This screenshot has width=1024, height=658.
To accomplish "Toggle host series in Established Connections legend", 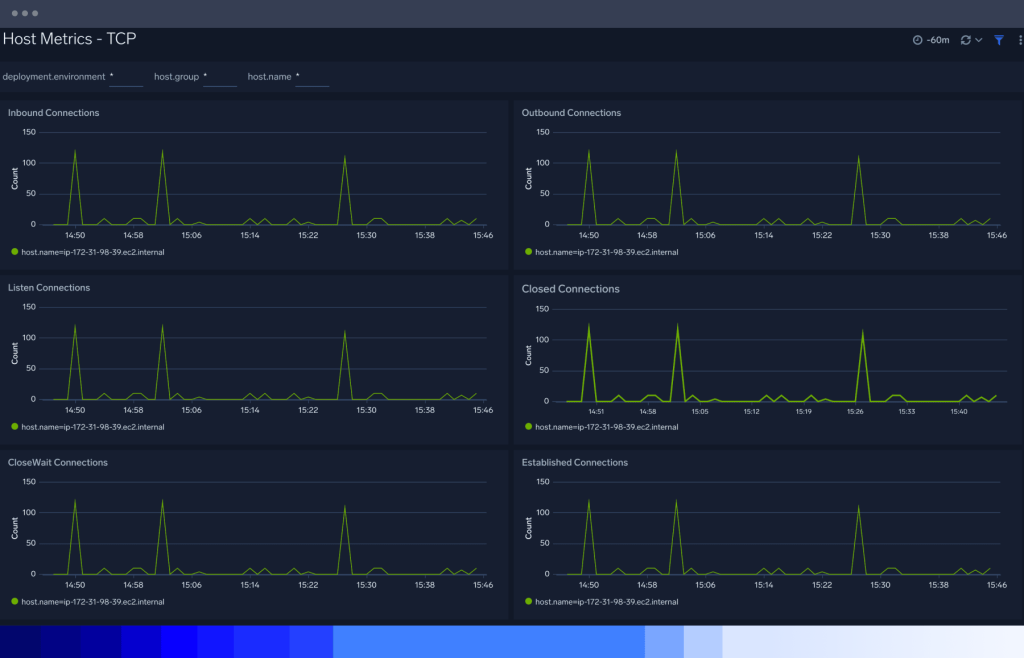I will point(607,602).
